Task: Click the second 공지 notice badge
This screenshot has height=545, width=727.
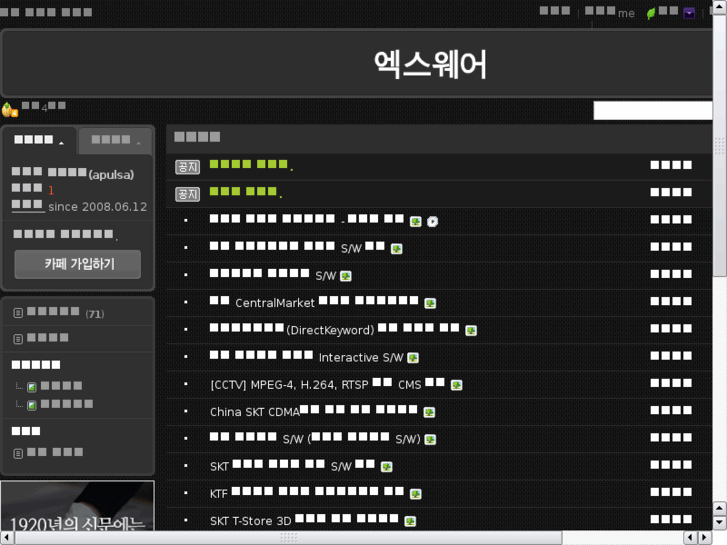Action: click(x=188, y=194)
